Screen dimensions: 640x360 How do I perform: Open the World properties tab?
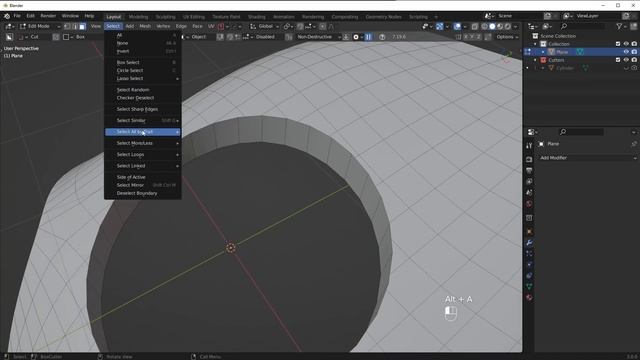click(529, 203)
